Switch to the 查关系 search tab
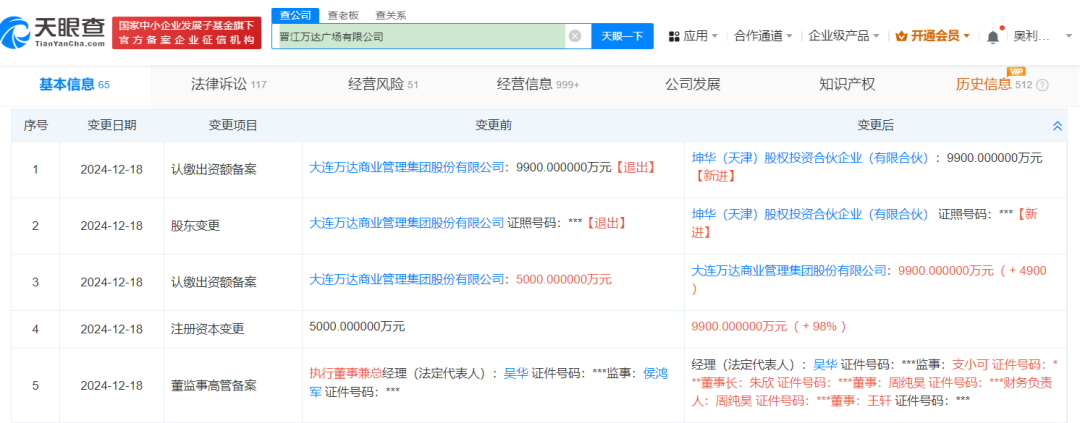 click(x=390, y=14)
